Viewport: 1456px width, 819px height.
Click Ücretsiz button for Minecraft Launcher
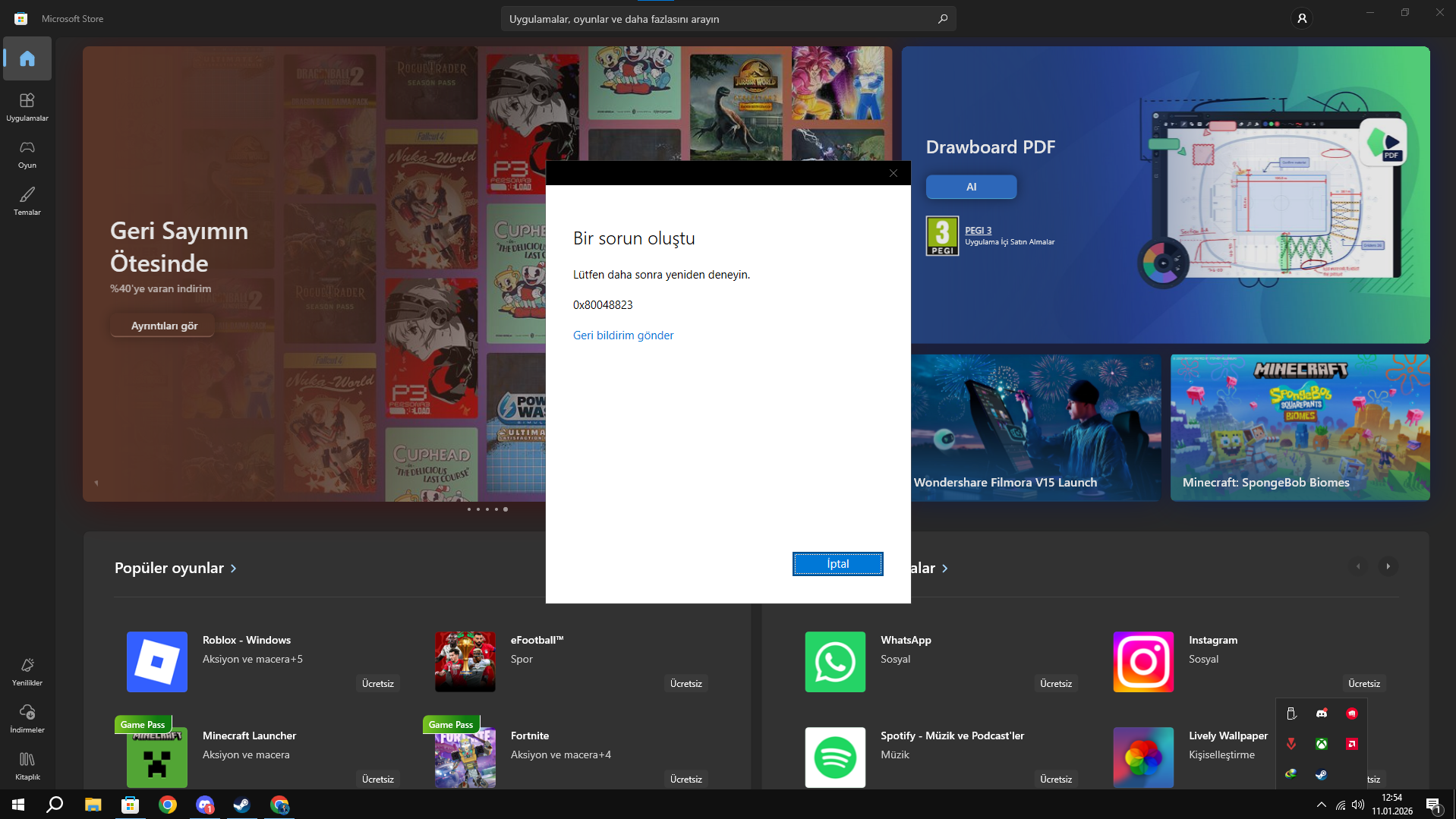tap(378, 780)
